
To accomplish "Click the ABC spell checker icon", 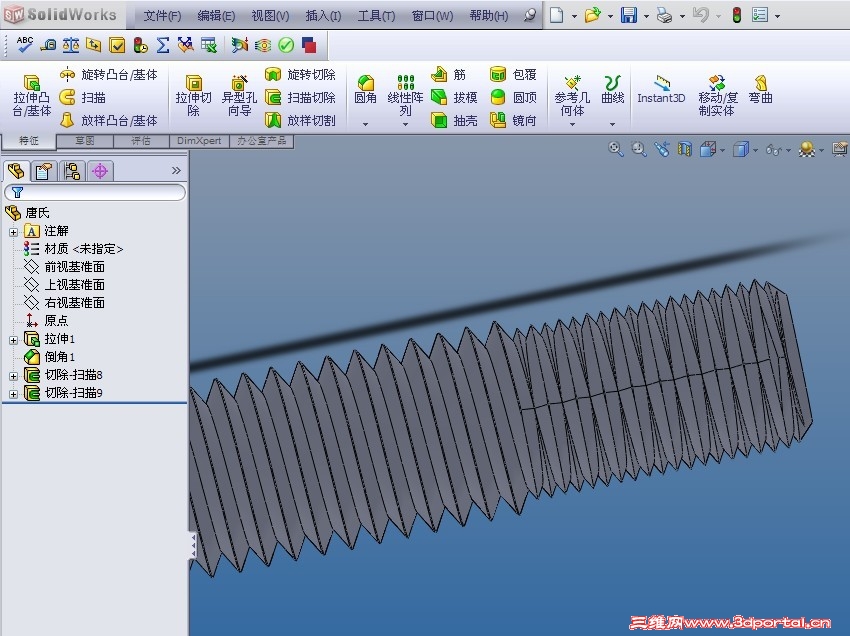I will pyautogui.click(x=24, y=44).
